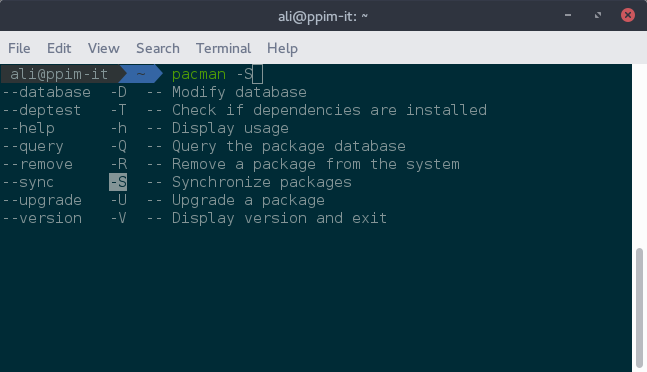Image resolution: width=647 pixels, height=372 pixels.
Task: Click the 'Modify database' description
Action: 239,92
